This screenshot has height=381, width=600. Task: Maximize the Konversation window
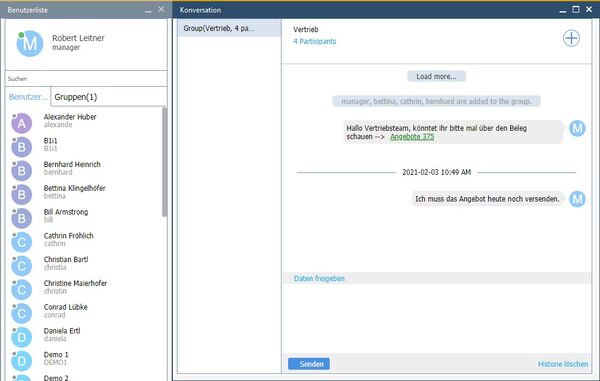coord(576,9)
